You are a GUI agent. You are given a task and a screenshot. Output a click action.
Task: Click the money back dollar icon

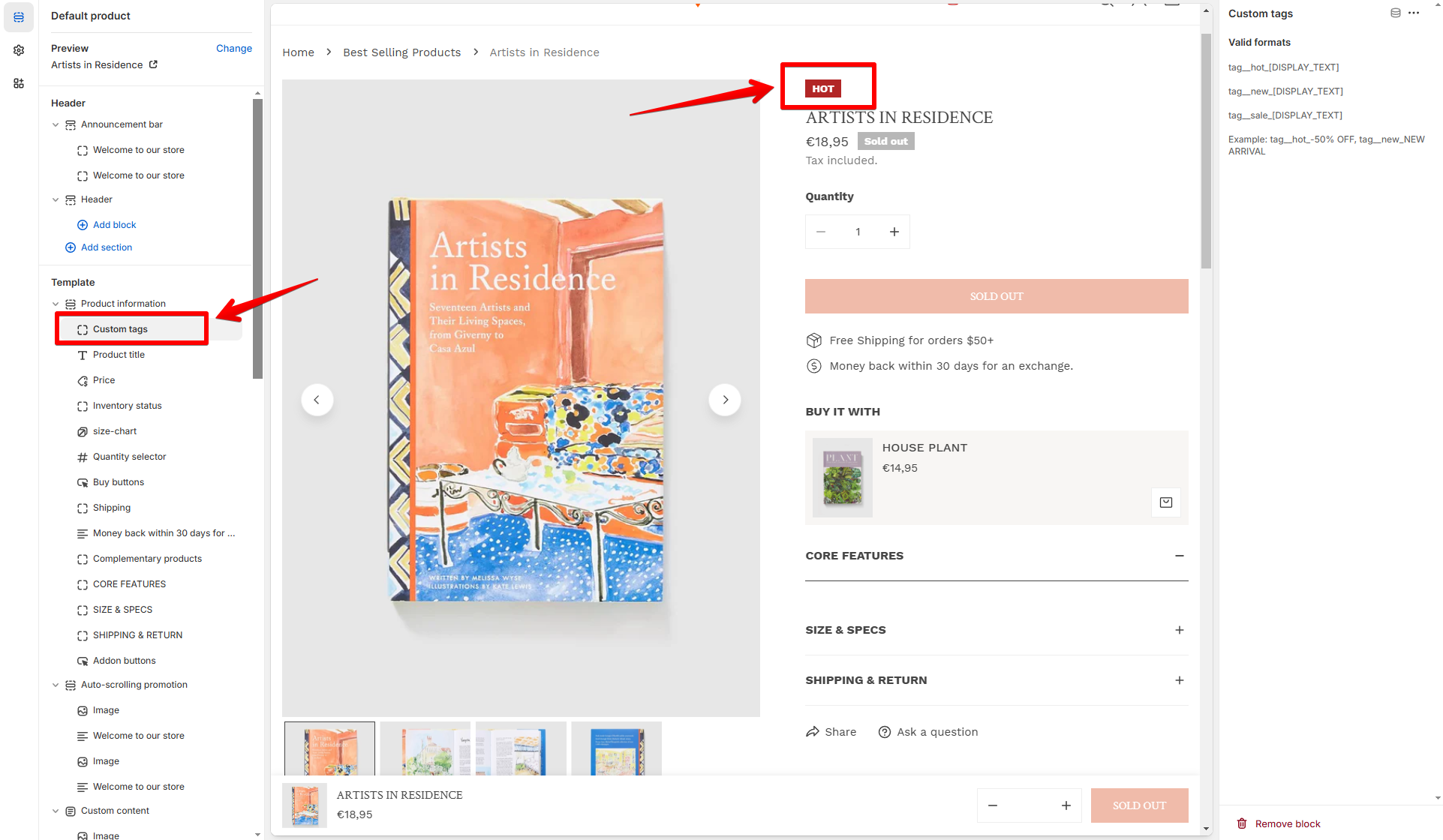click(813, 366)
